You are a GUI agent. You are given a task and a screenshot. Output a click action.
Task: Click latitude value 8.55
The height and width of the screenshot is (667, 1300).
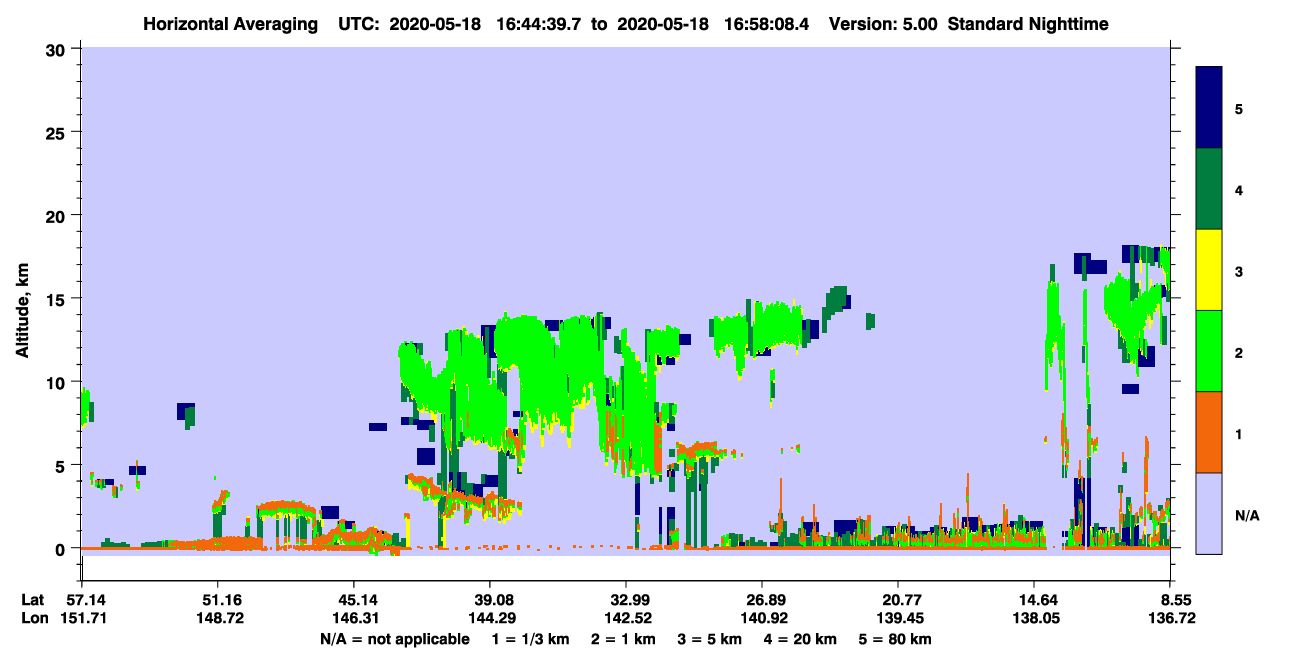(x=1177, y=600)
